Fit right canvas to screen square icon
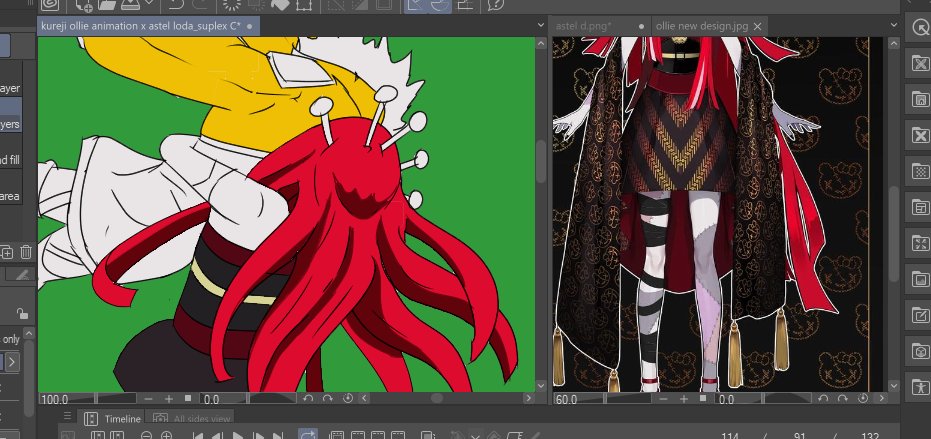The height and width of the screenshot is (439, 931). tap(704, 398)
